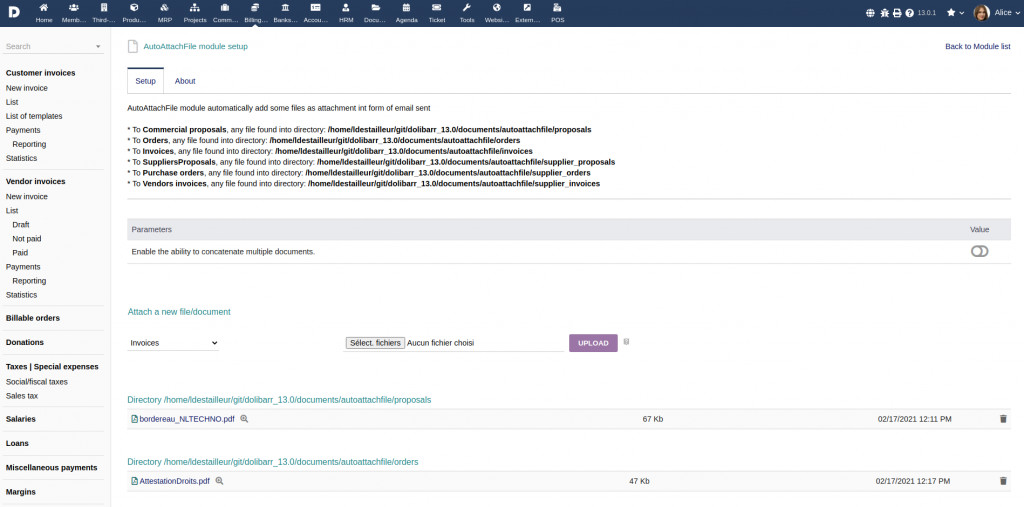This screenshot has height=507, width=1024.
Task: Click the AutoAttachFile module setup title
Action: coord(195,46)
